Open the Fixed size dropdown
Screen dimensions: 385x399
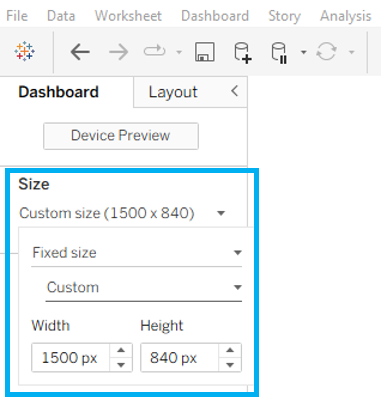[x=137, y=253]
